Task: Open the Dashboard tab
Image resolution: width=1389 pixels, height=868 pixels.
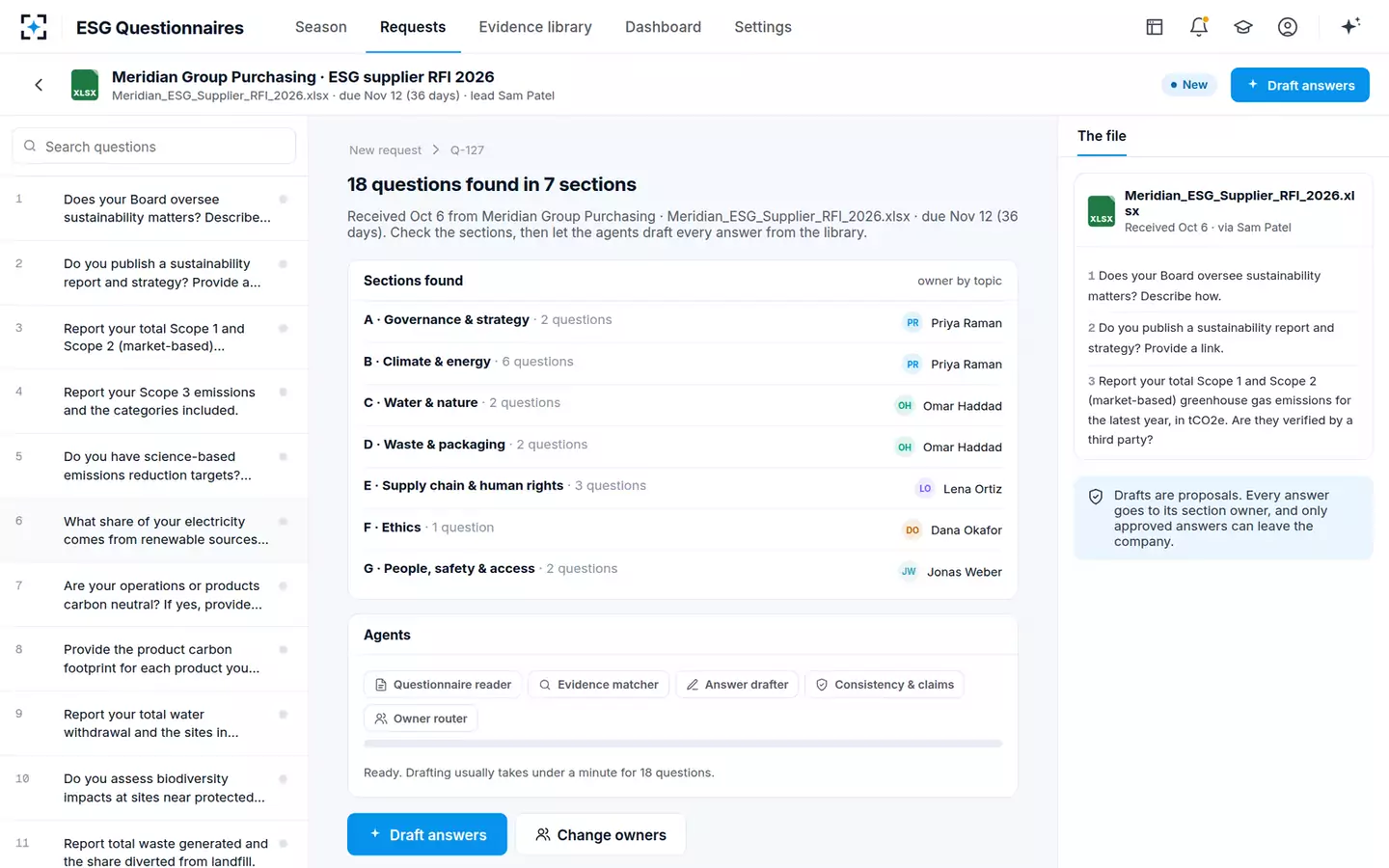Action: pyautogui.click(x=663, y=27)
